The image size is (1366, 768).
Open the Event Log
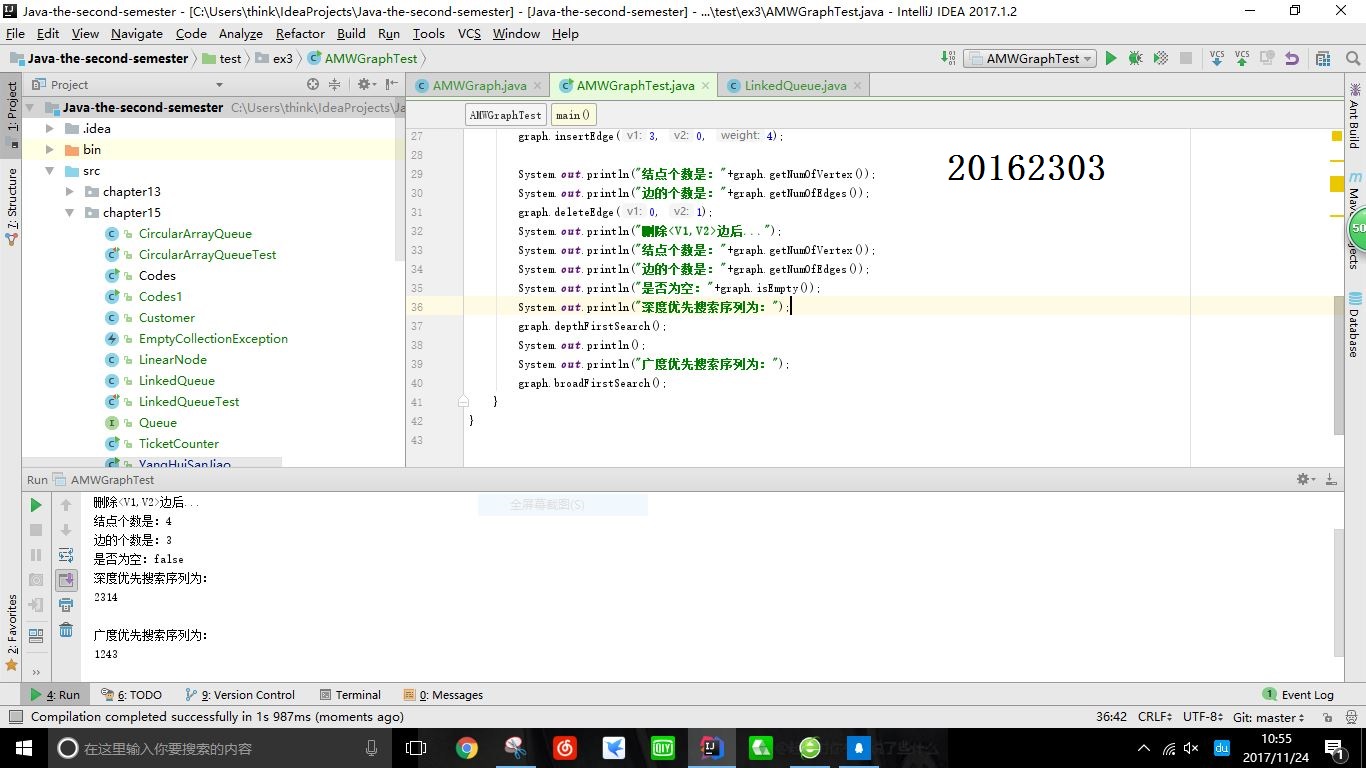1298,695
